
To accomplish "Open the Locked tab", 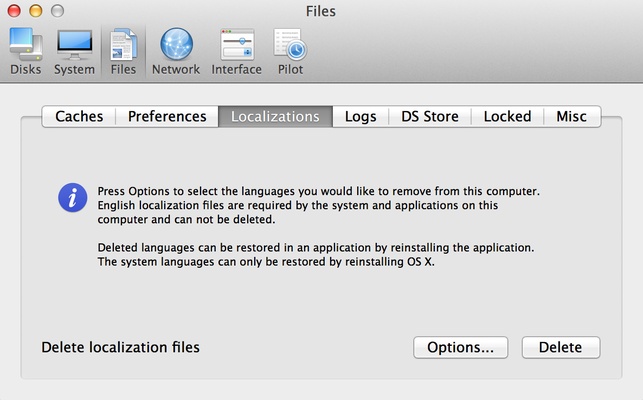I will 507,116.
